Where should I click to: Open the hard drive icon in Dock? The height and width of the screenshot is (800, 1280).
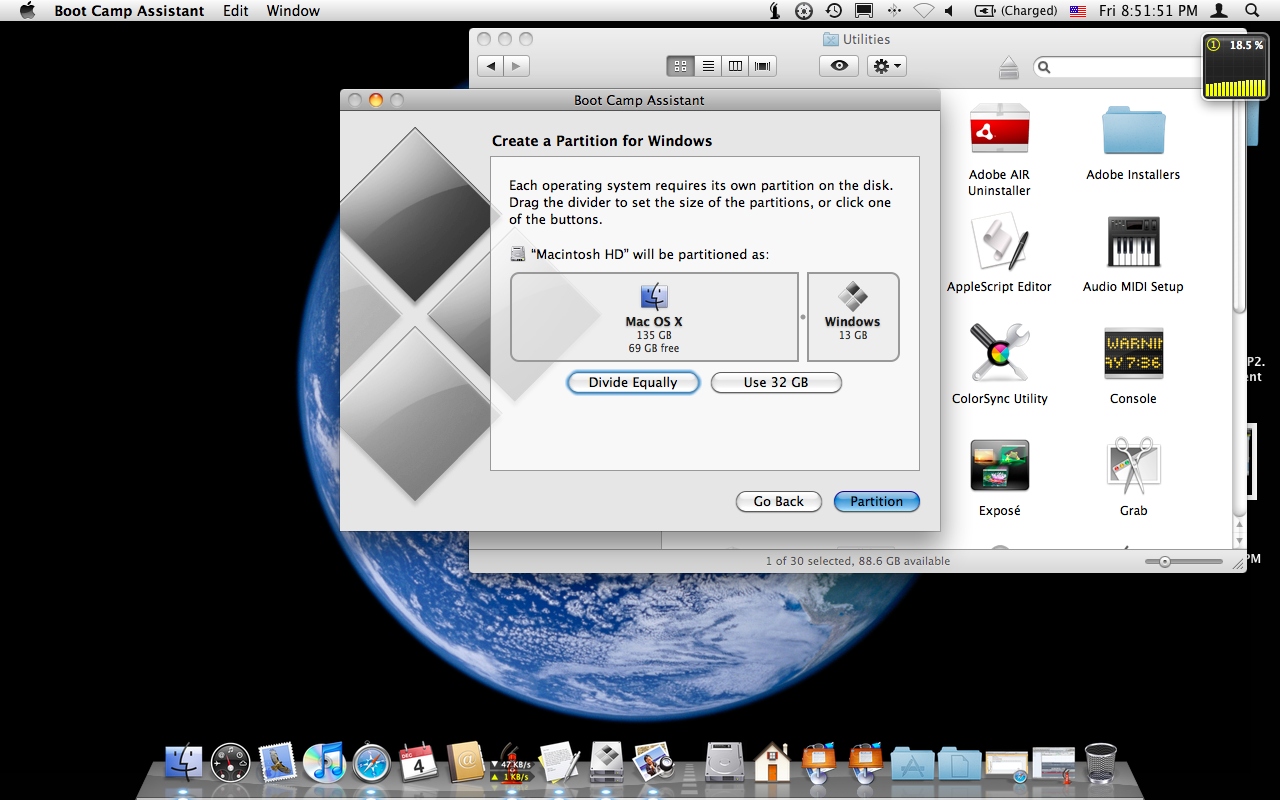[x=725, y=763]
